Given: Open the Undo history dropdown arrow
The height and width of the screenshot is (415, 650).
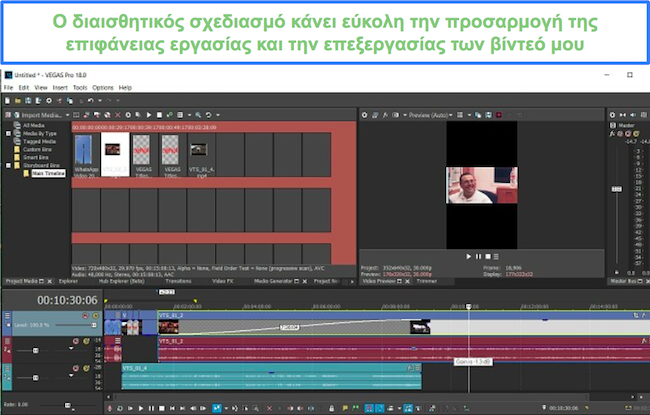Looking at the screenshot, I should 99,101.
